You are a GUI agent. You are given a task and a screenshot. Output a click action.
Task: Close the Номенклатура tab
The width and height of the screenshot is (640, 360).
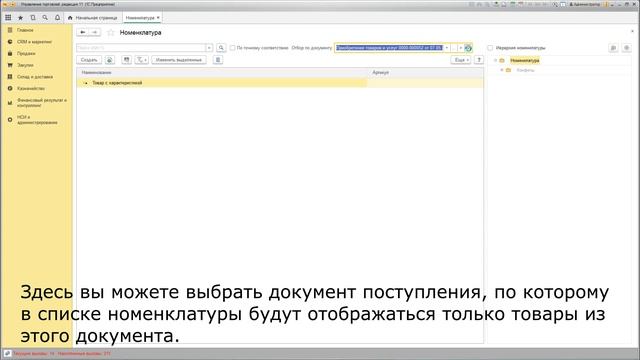[x=158, y=18]
